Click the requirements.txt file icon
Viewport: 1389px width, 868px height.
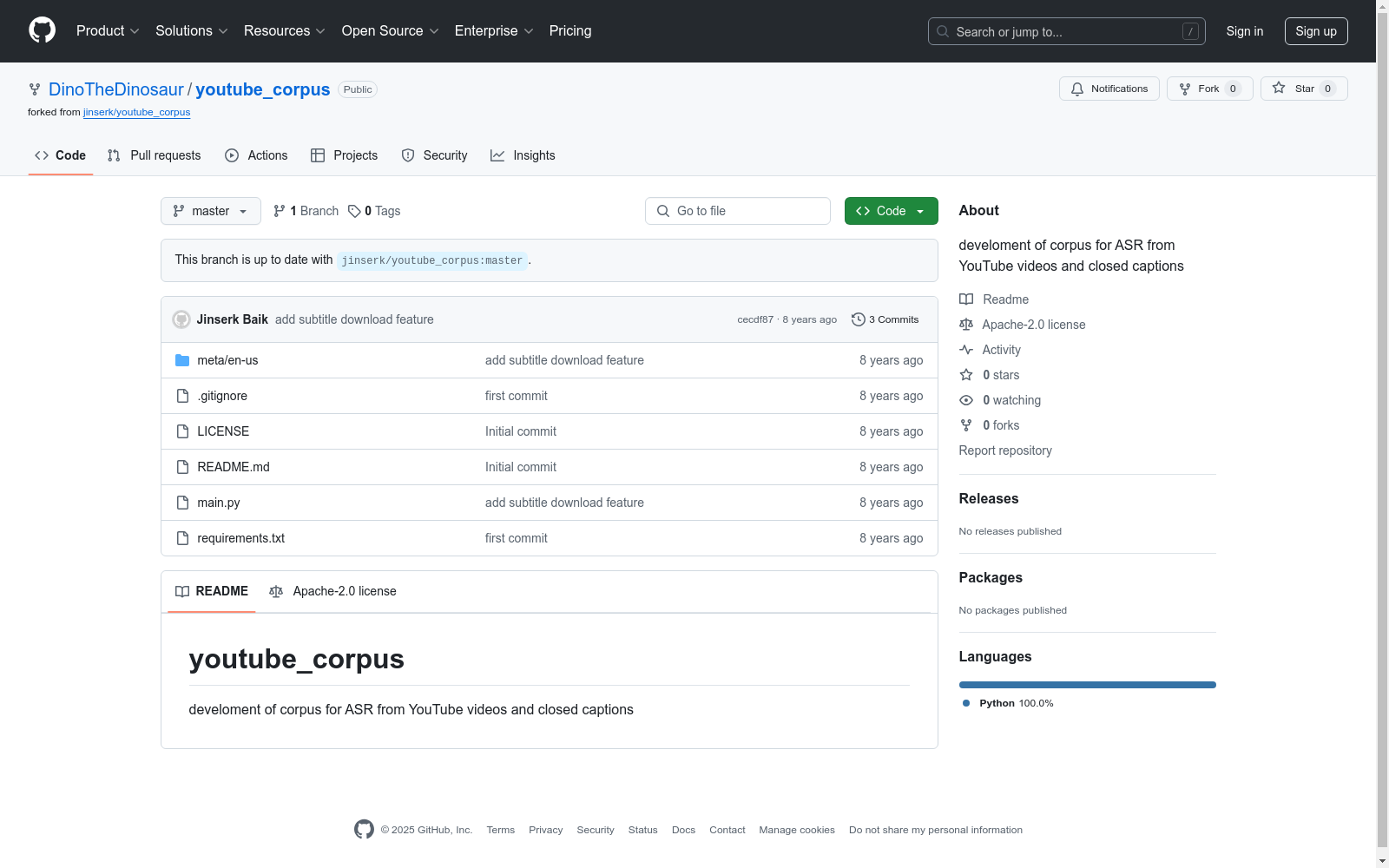point(182,538)
